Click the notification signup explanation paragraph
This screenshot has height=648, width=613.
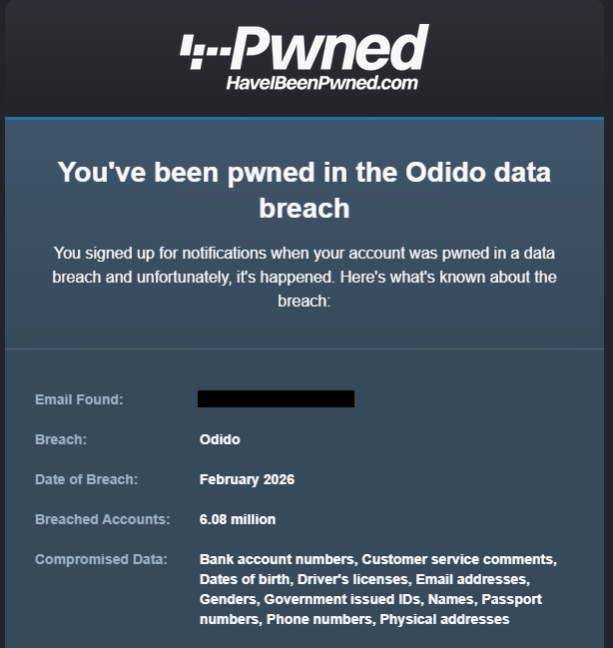point(304,276)
